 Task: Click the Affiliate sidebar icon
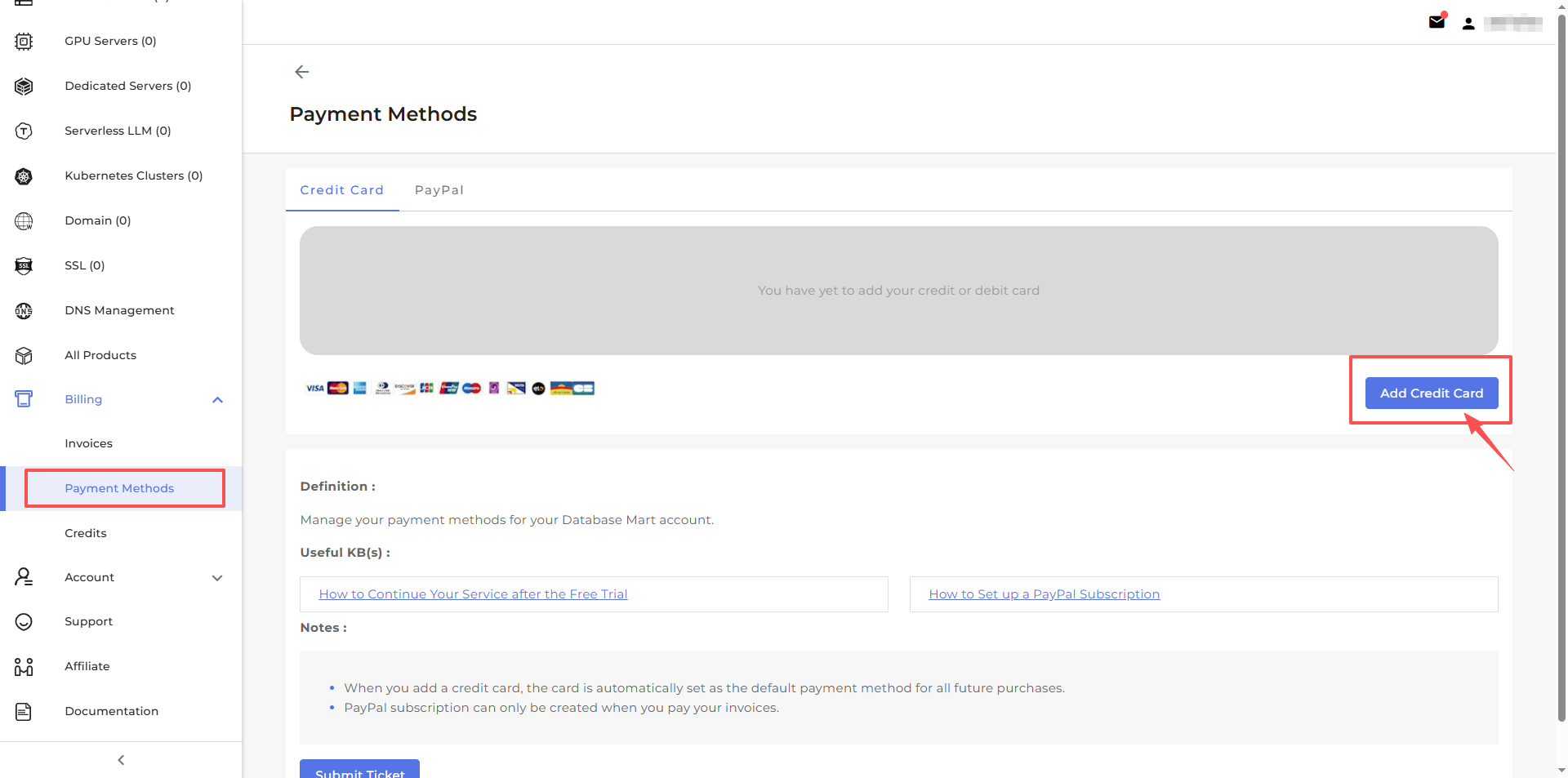pos(24,666)
